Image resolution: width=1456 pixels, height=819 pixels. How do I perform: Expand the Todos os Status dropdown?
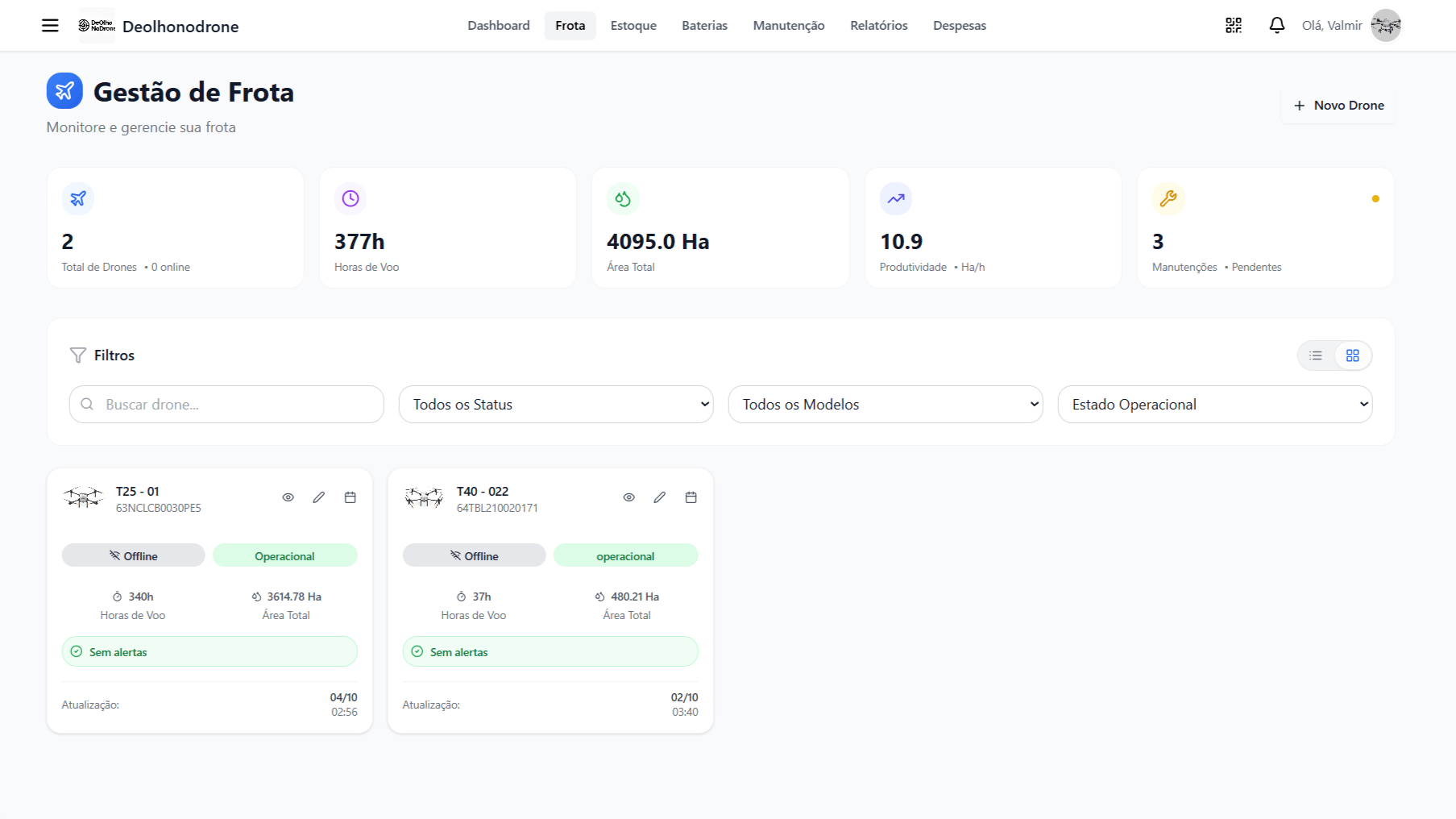click(x=556, y=405)
